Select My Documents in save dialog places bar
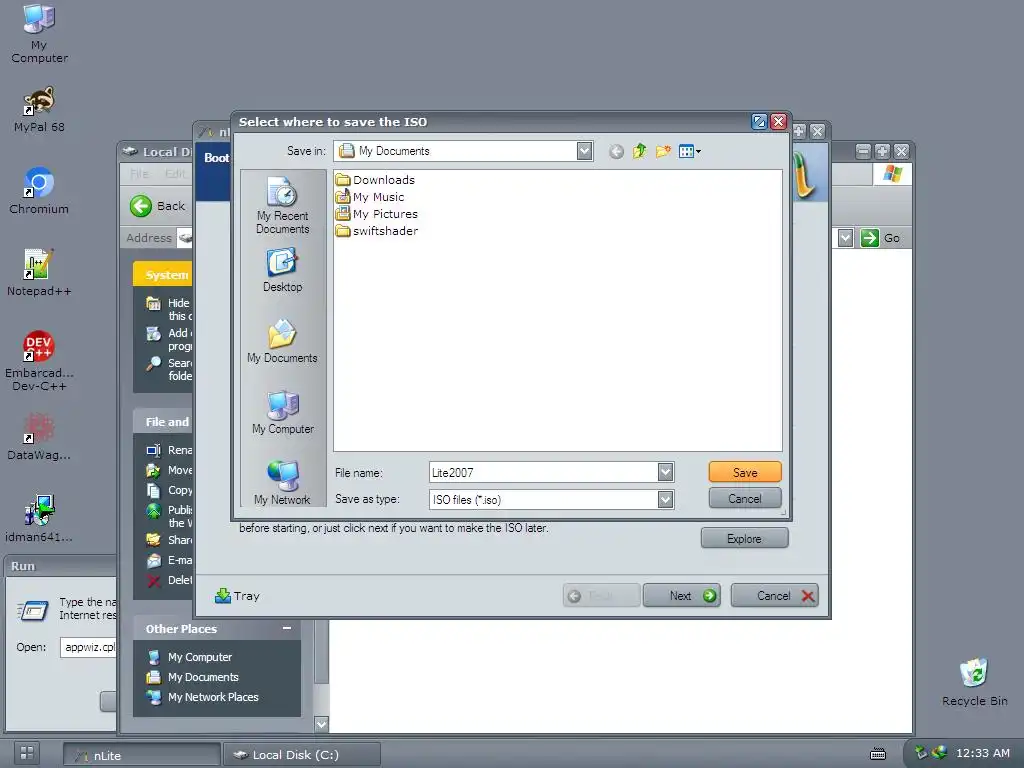 point(282,341)
